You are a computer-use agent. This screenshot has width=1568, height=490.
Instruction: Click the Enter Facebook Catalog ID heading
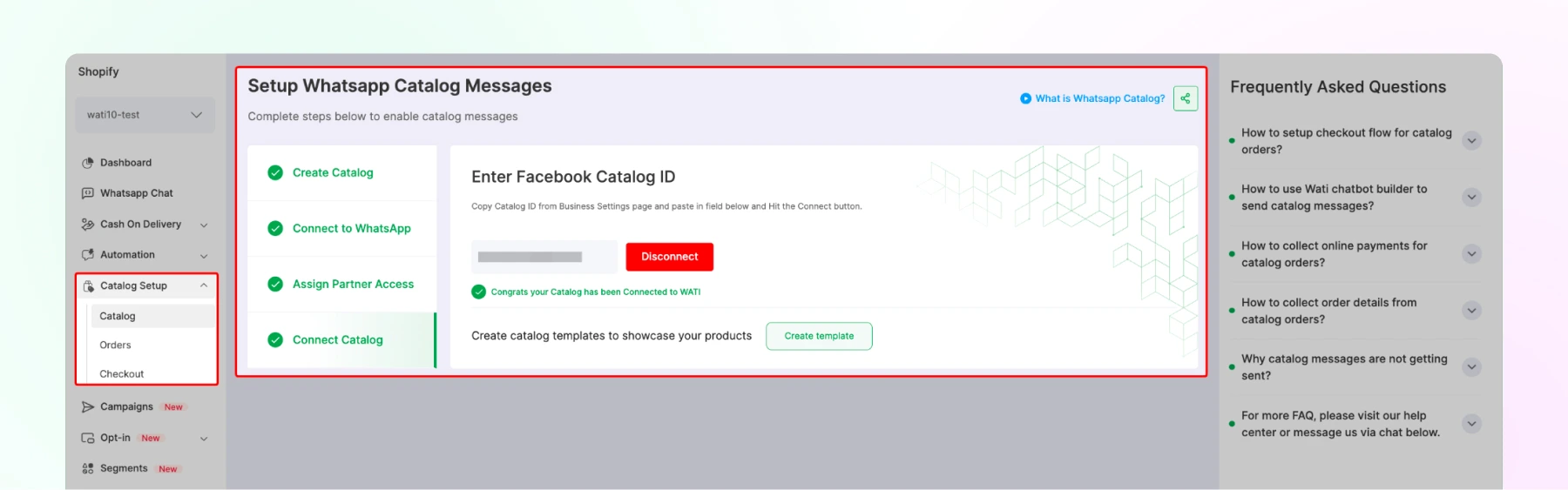[x=573, y=177]
